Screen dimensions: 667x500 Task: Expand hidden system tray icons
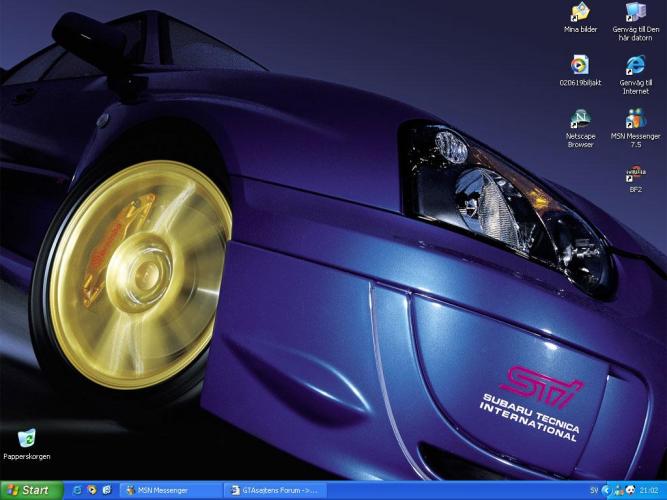[607, 490]
